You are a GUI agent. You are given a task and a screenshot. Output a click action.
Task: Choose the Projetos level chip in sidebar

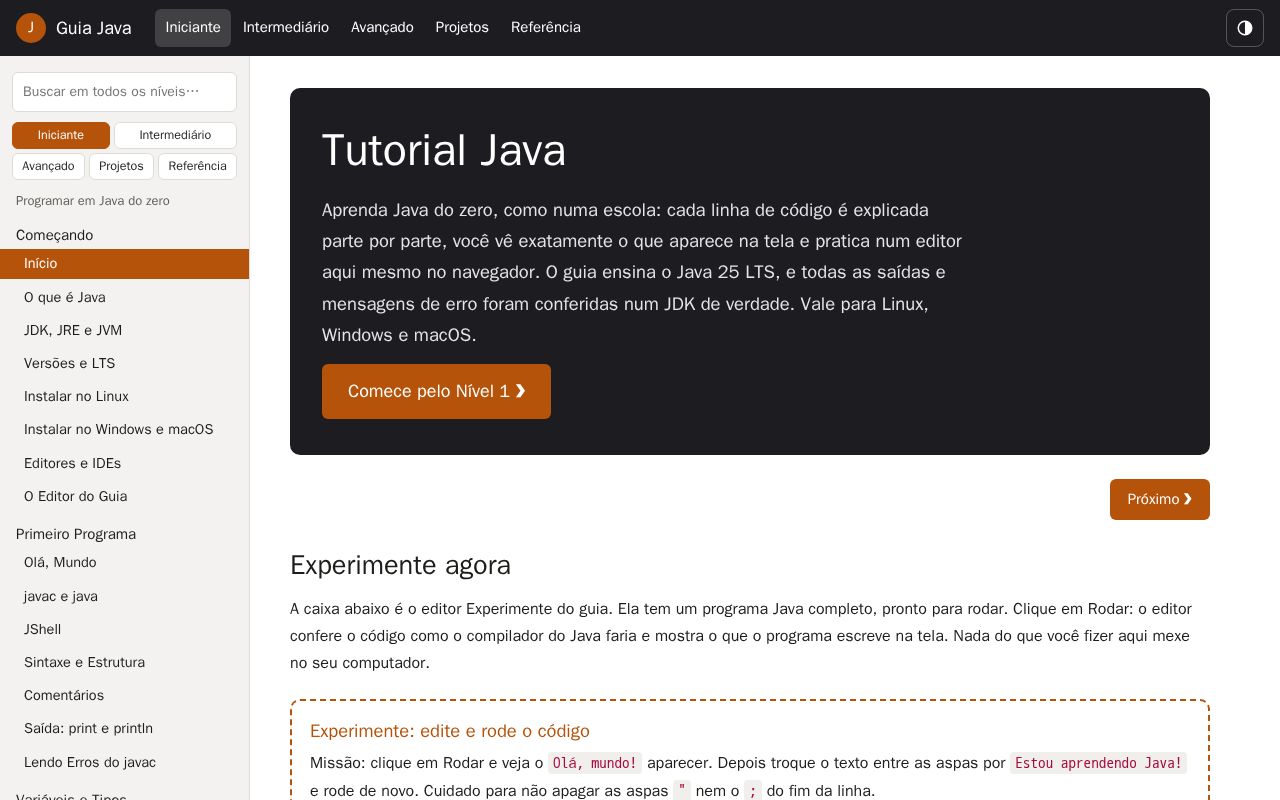click(x=121, y=166)
